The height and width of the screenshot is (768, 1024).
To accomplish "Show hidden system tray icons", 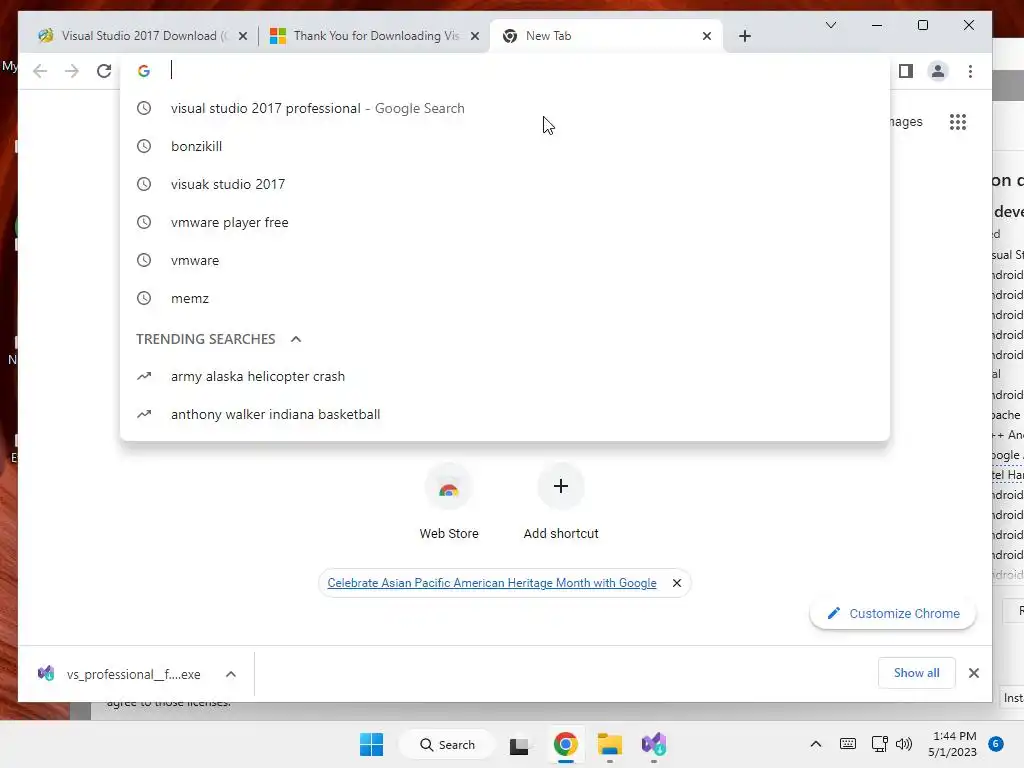I will point(816,744).
